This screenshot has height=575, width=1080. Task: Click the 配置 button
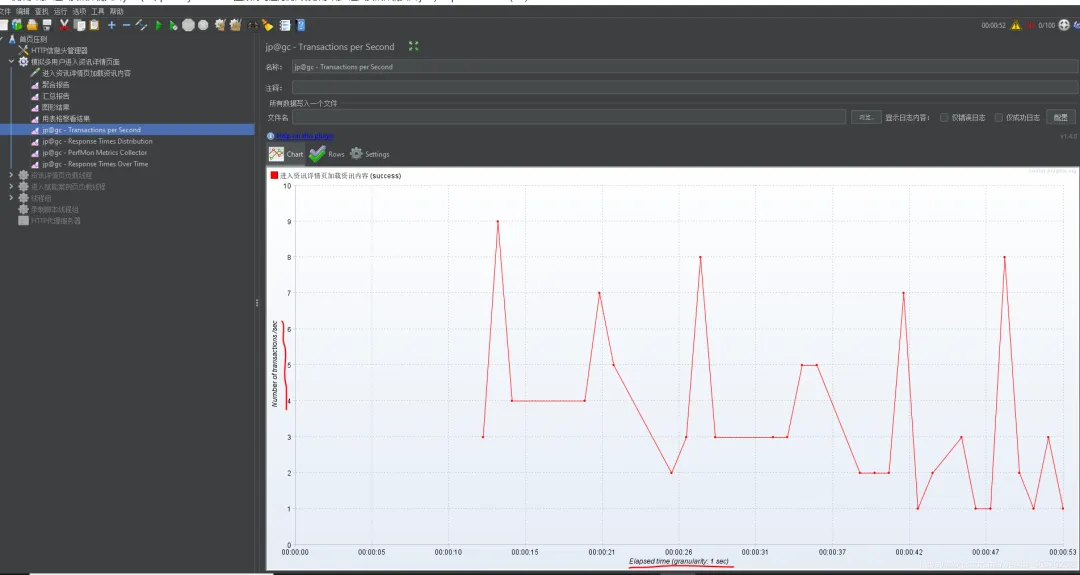(x=1061, y=118)
